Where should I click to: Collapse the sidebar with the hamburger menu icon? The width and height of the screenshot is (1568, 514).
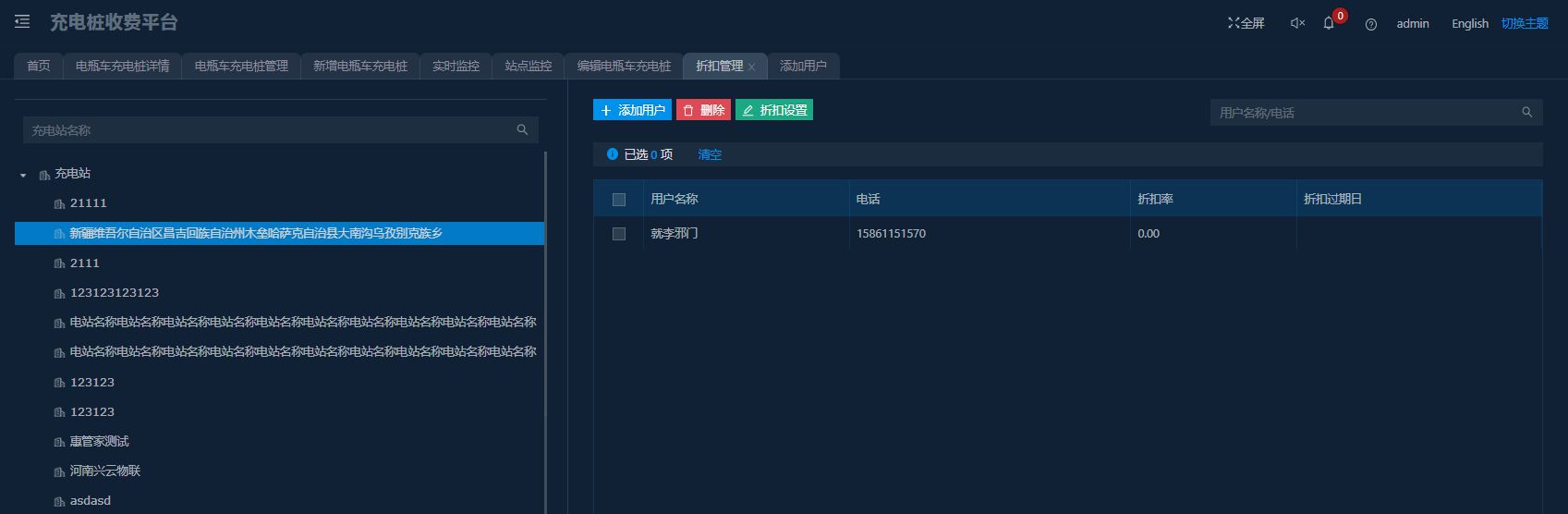(22, 21)
